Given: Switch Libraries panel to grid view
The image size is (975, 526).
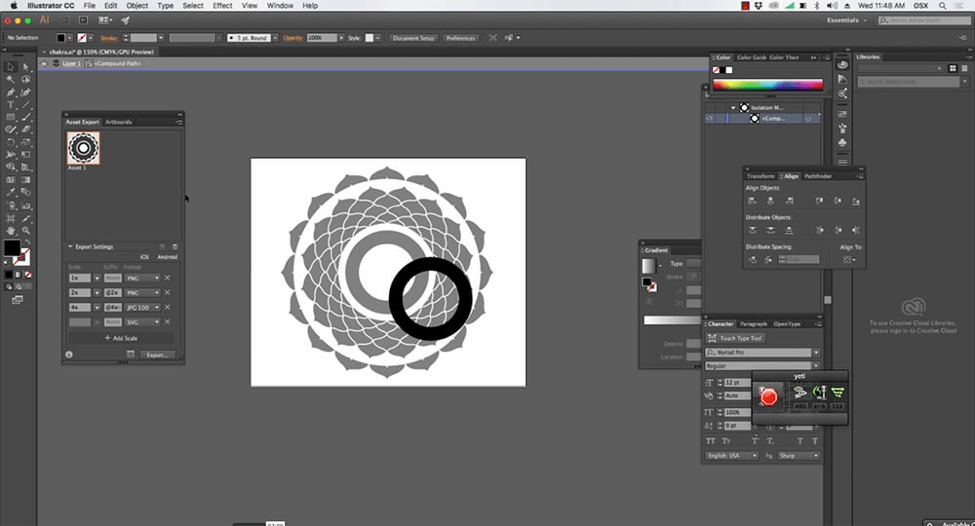Looking at the screenshot, I should point(953,68).
